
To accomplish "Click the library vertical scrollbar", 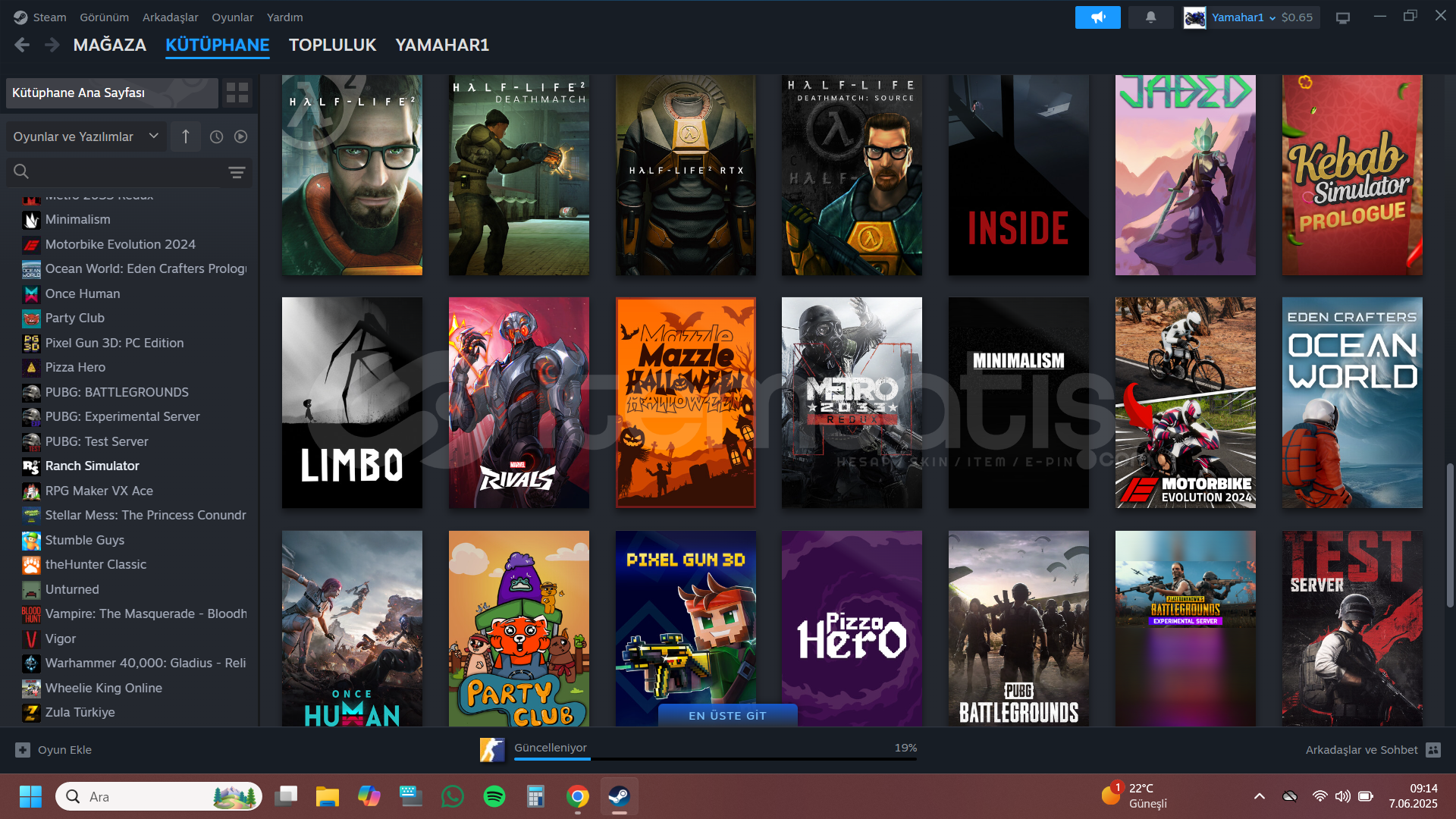I will pyautogui.click(x=1450, y=535).
